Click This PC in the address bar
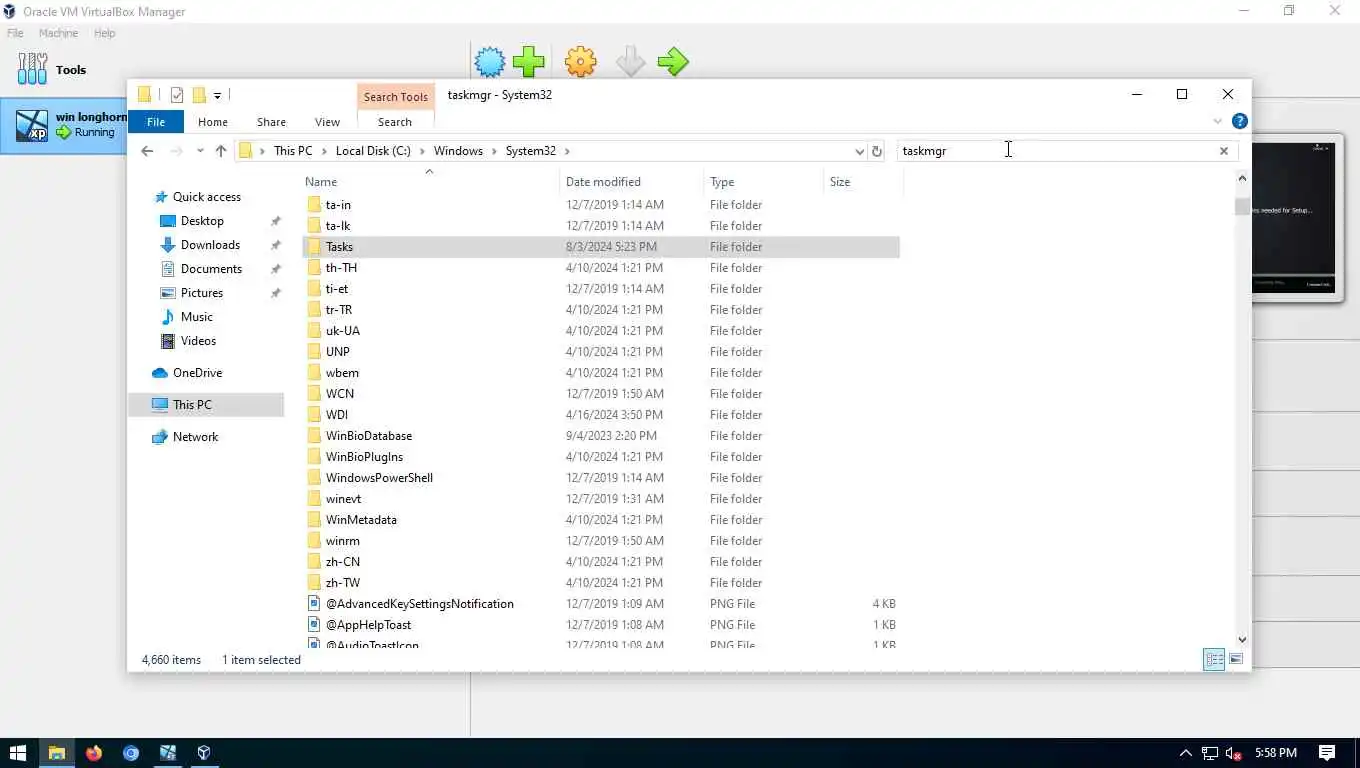The image size is (1360, 768). pos(293,151)
